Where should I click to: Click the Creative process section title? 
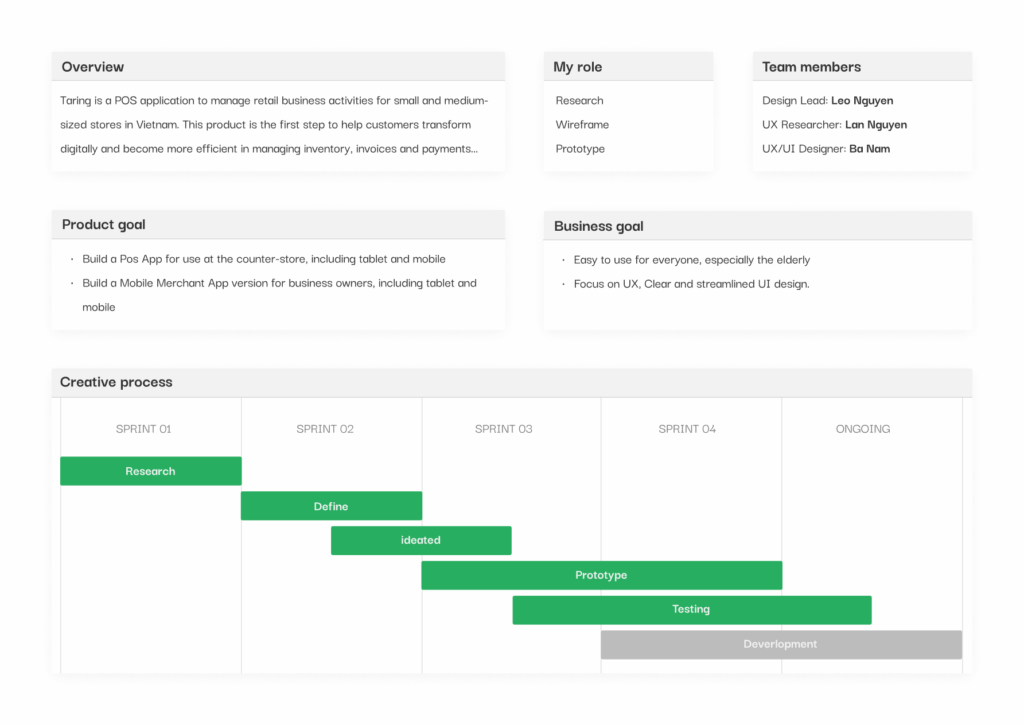click(116, 382)
